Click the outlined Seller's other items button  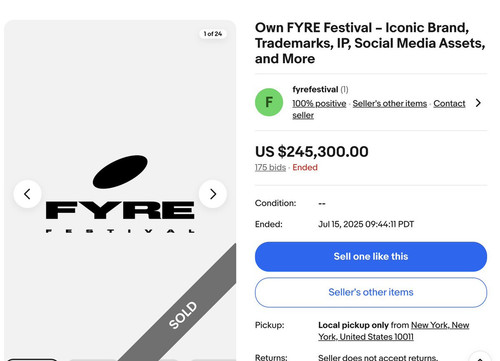click(x=371, y=292)
